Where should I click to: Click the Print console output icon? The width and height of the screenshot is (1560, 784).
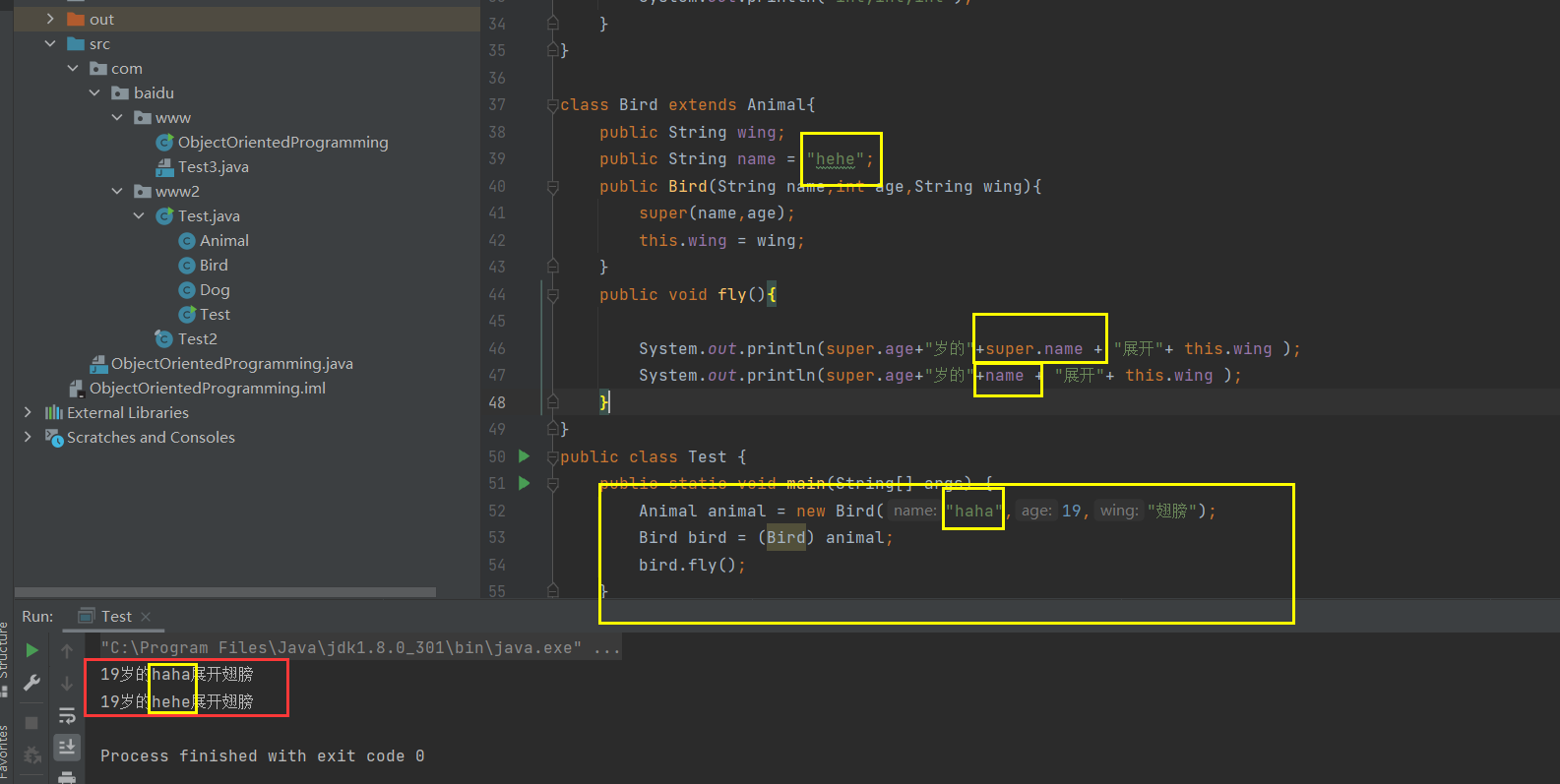tap(67, 777)
